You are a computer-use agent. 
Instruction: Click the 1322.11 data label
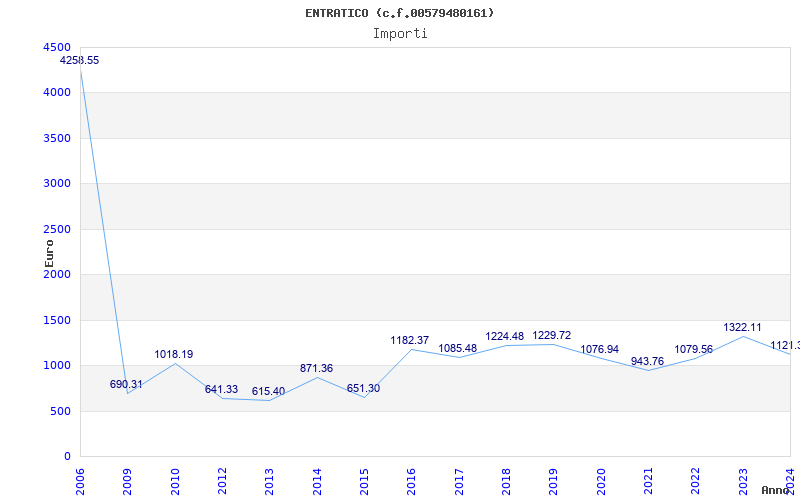742,328
